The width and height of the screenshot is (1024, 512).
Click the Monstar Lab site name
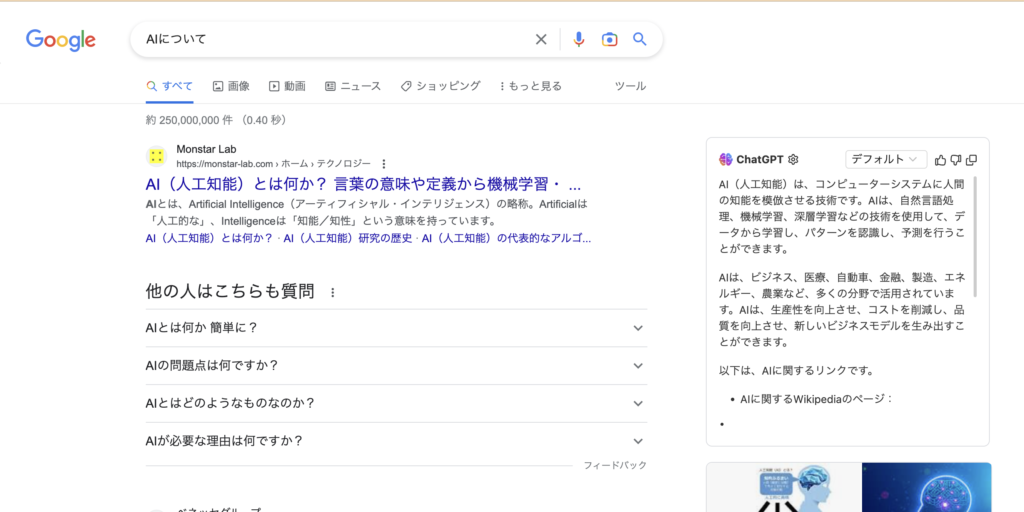point(206,149)
